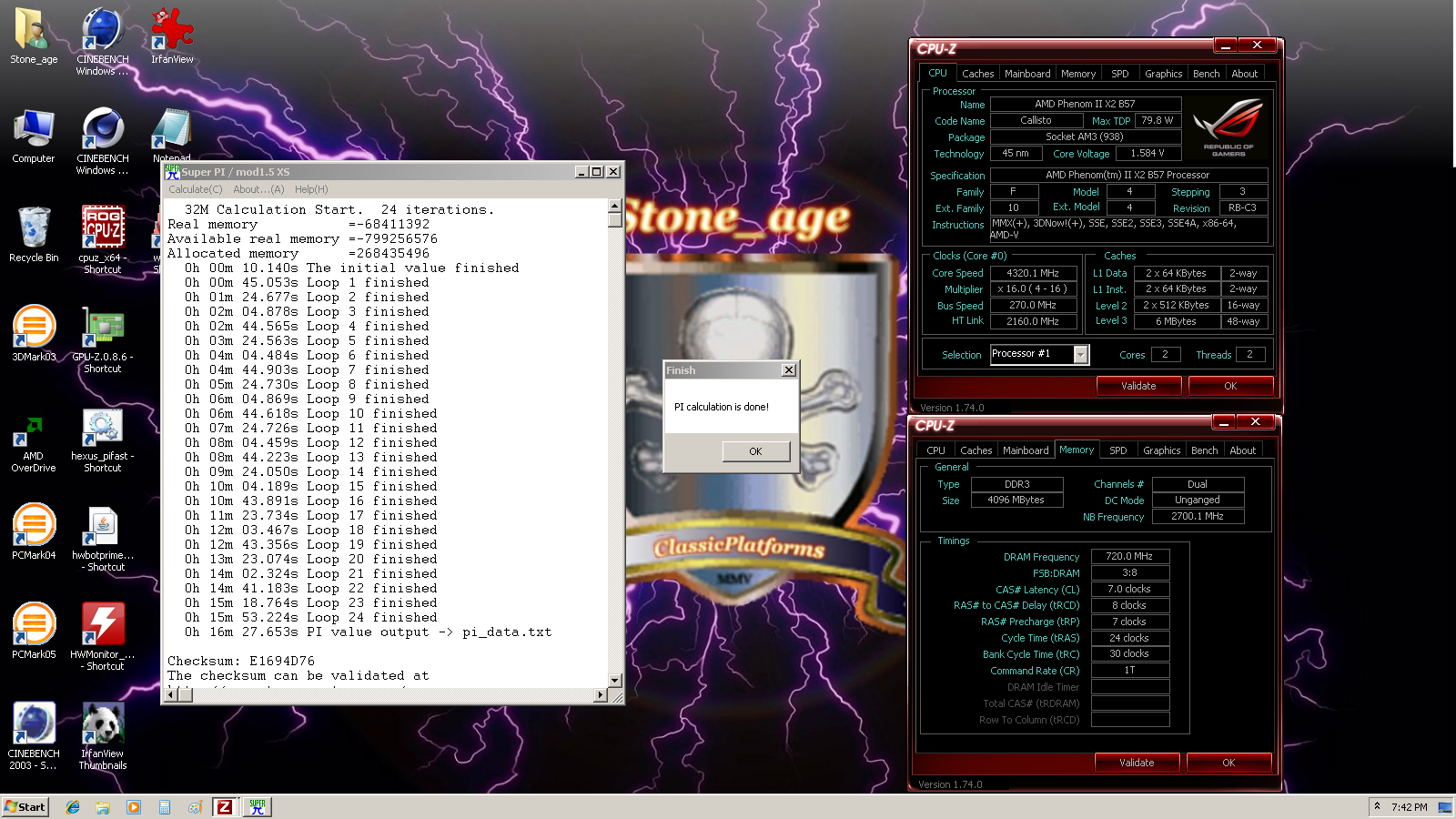1456x819 pixels.
Task: Open About...(A) menu in Super PI
Action: coord(258,189)
